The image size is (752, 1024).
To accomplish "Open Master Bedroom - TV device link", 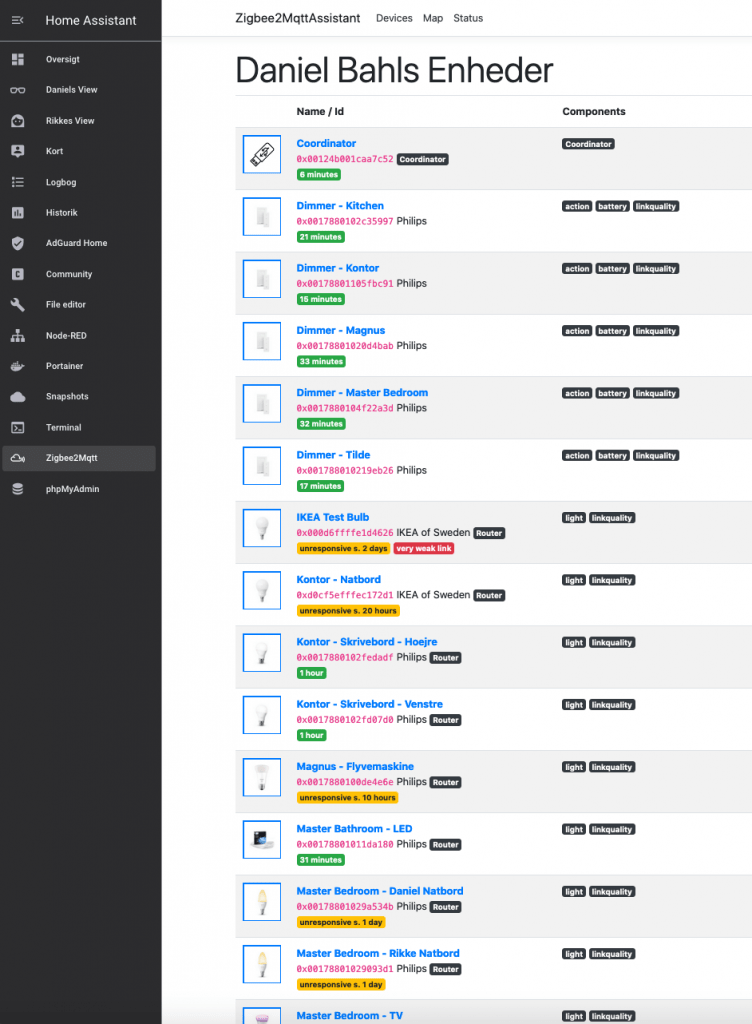I will pos(350,1016).
